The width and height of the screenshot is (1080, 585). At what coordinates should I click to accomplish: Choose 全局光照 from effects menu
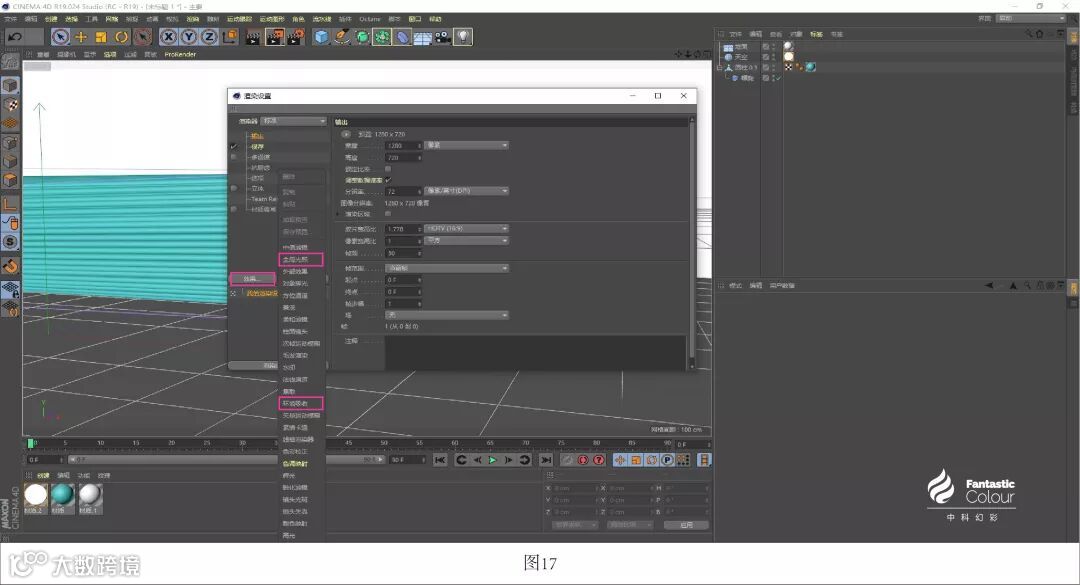[x=301, y=260]
